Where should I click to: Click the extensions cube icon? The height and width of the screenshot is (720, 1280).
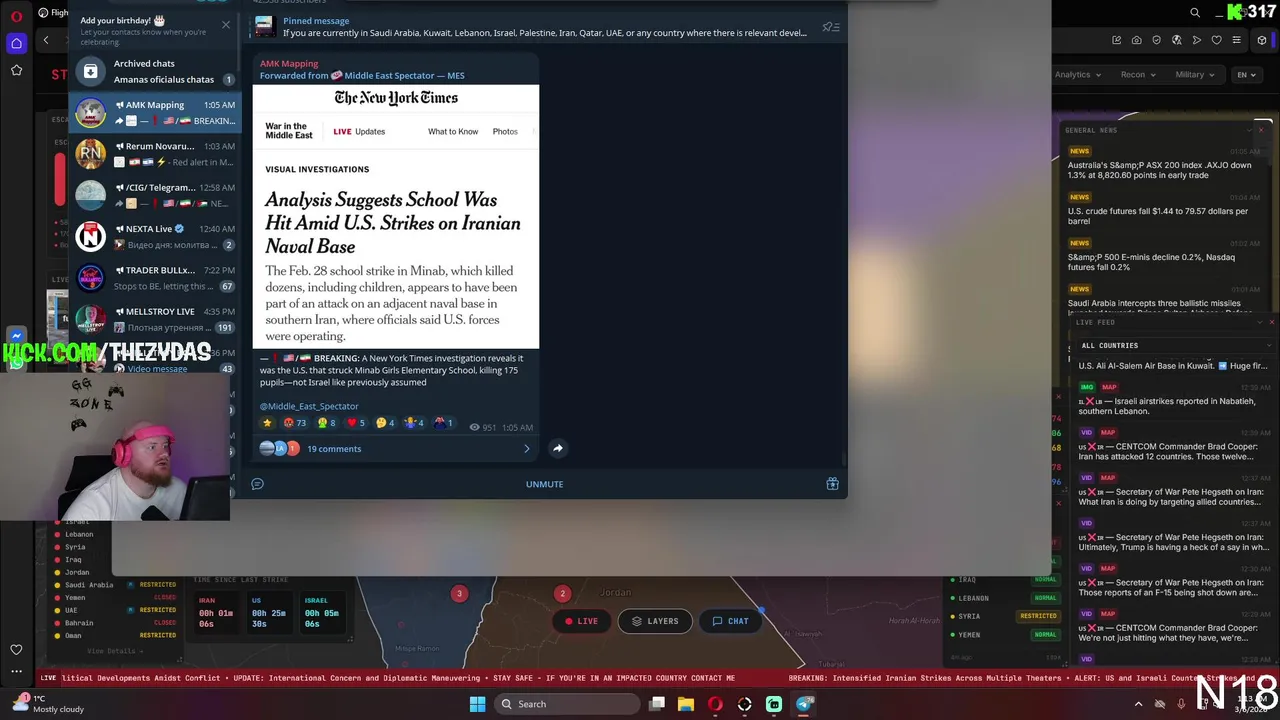[x=1262, y=40]
